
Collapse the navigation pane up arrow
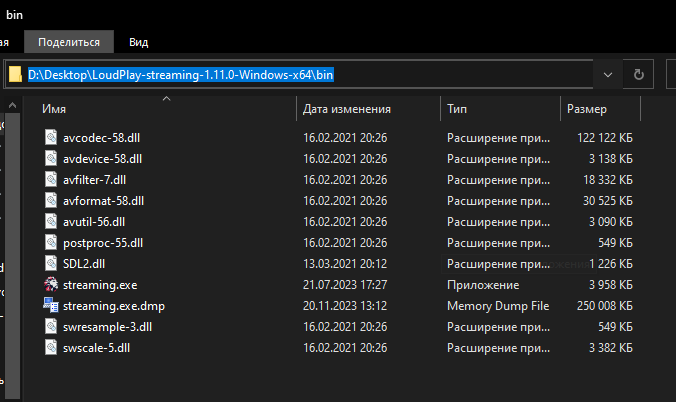[13, 105]
